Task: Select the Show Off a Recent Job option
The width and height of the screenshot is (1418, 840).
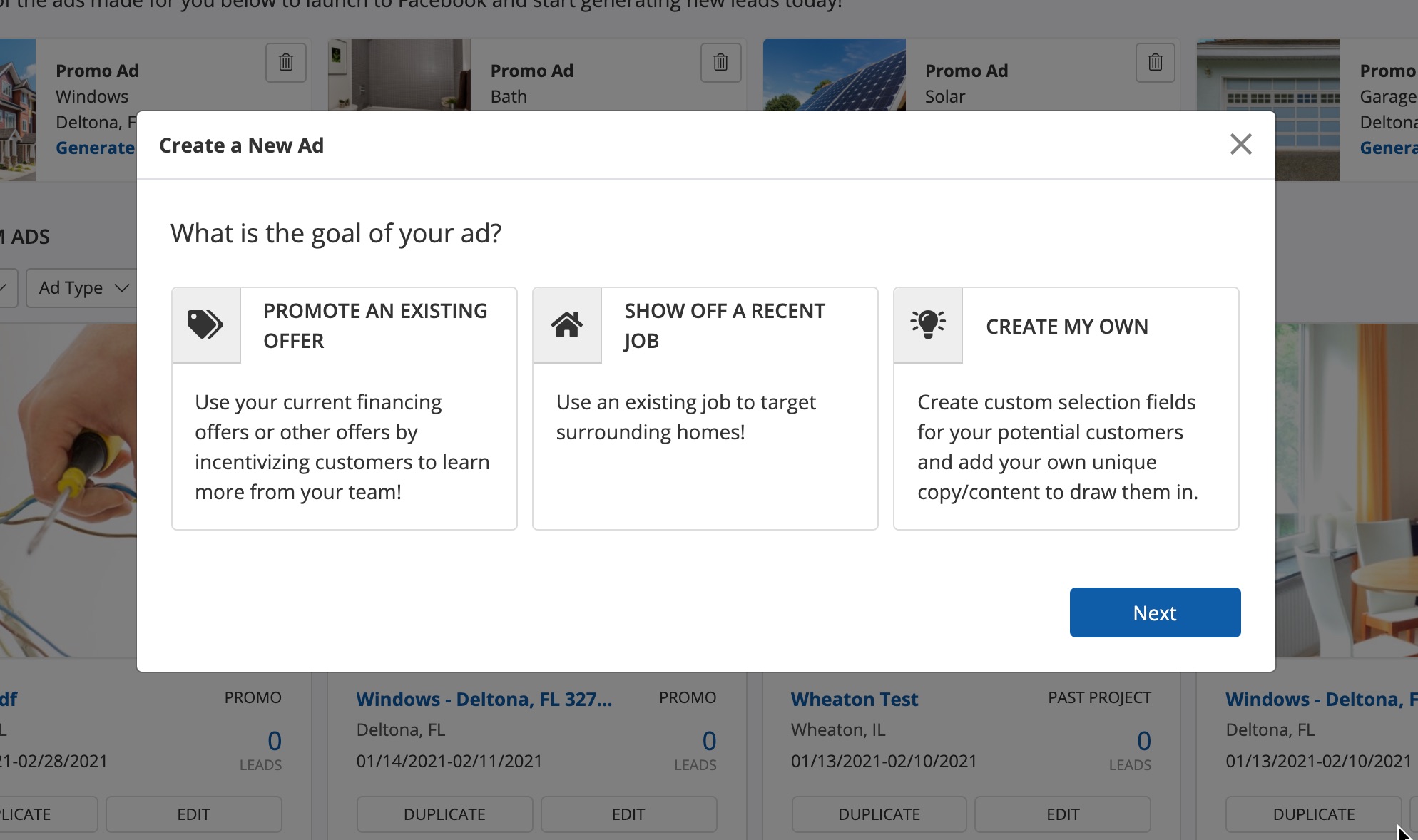Action: (705, 428)
